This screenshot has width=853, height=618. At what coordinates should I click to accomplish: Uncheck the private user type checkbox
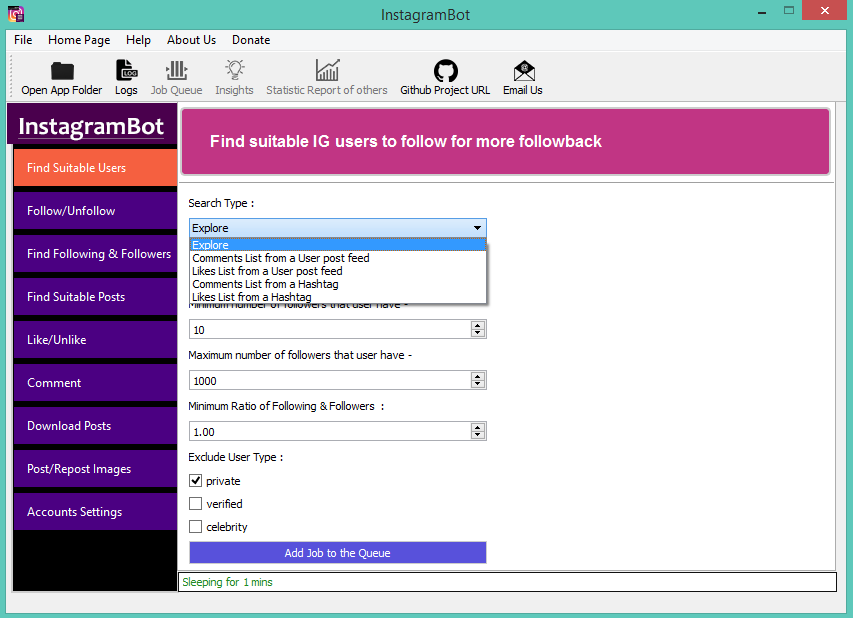coord(196,481)
